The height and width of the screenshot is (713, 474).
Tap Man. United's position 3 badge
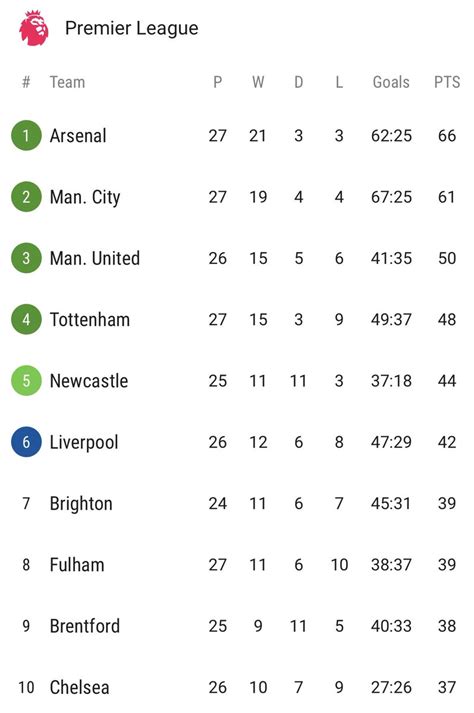click(x=26, y=258)
